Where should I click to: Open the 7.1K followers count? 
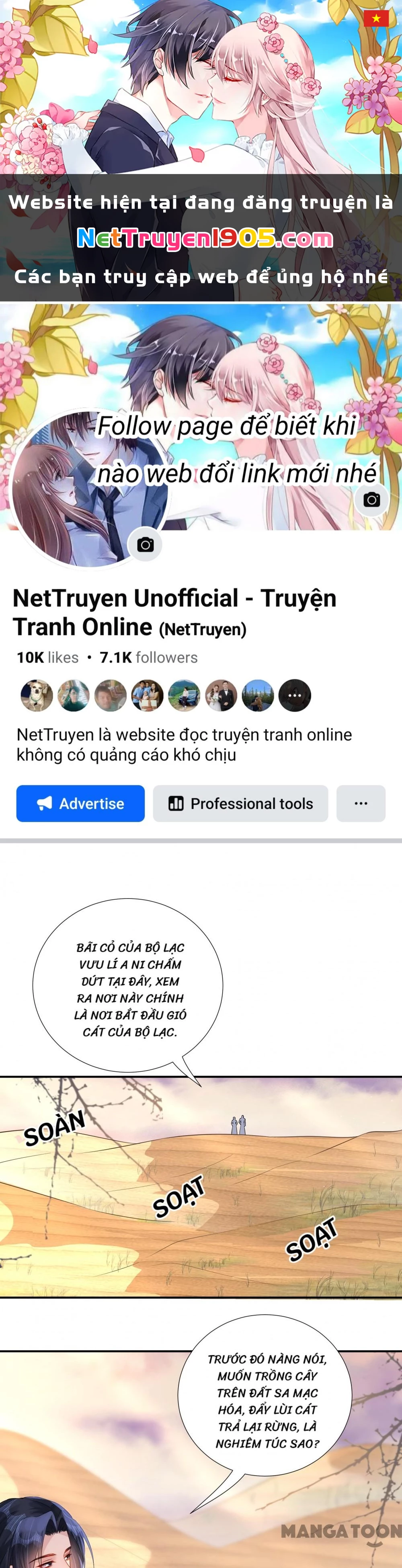pyautogui.click(x=149, y=657)
